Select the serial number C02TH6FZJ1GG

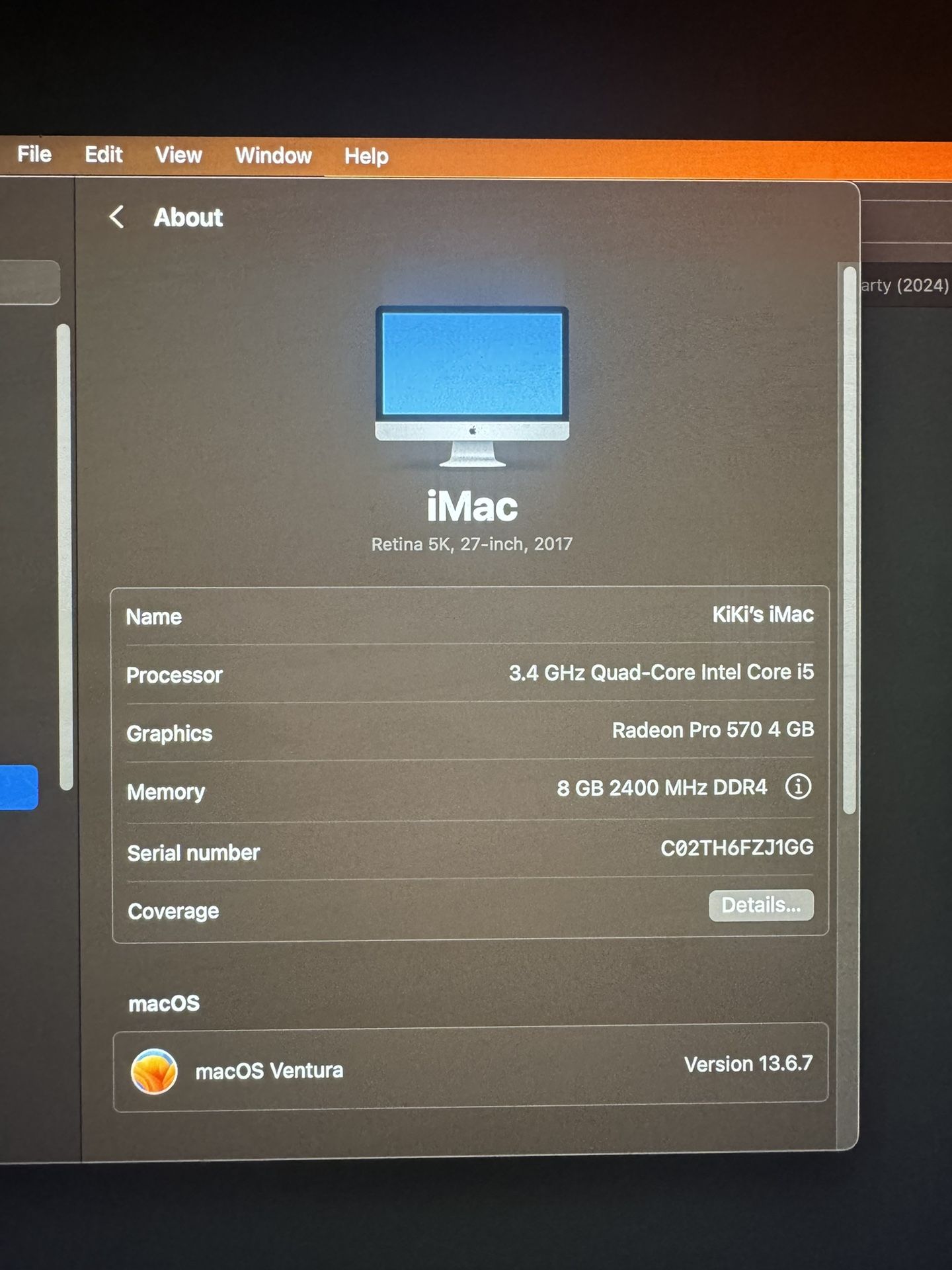(737, 847)
